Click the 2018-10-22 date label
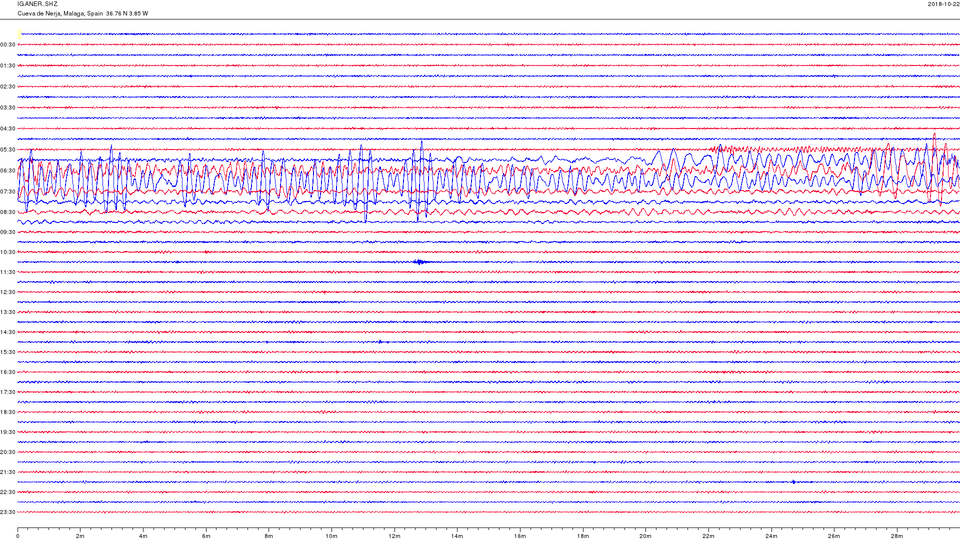 point(943,4)
